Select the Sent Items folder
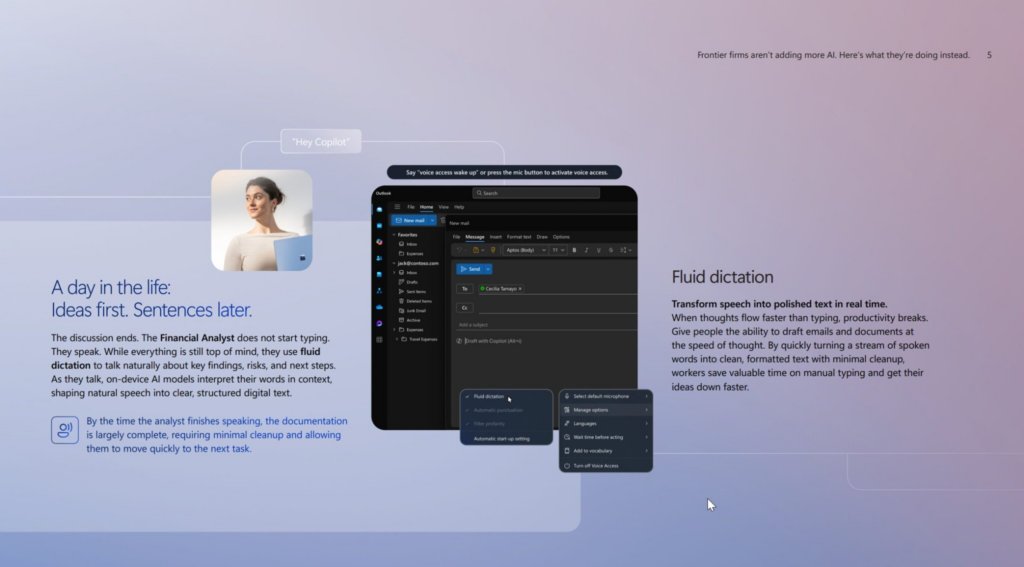1024x567 pixels. click(x=418, y=292)
